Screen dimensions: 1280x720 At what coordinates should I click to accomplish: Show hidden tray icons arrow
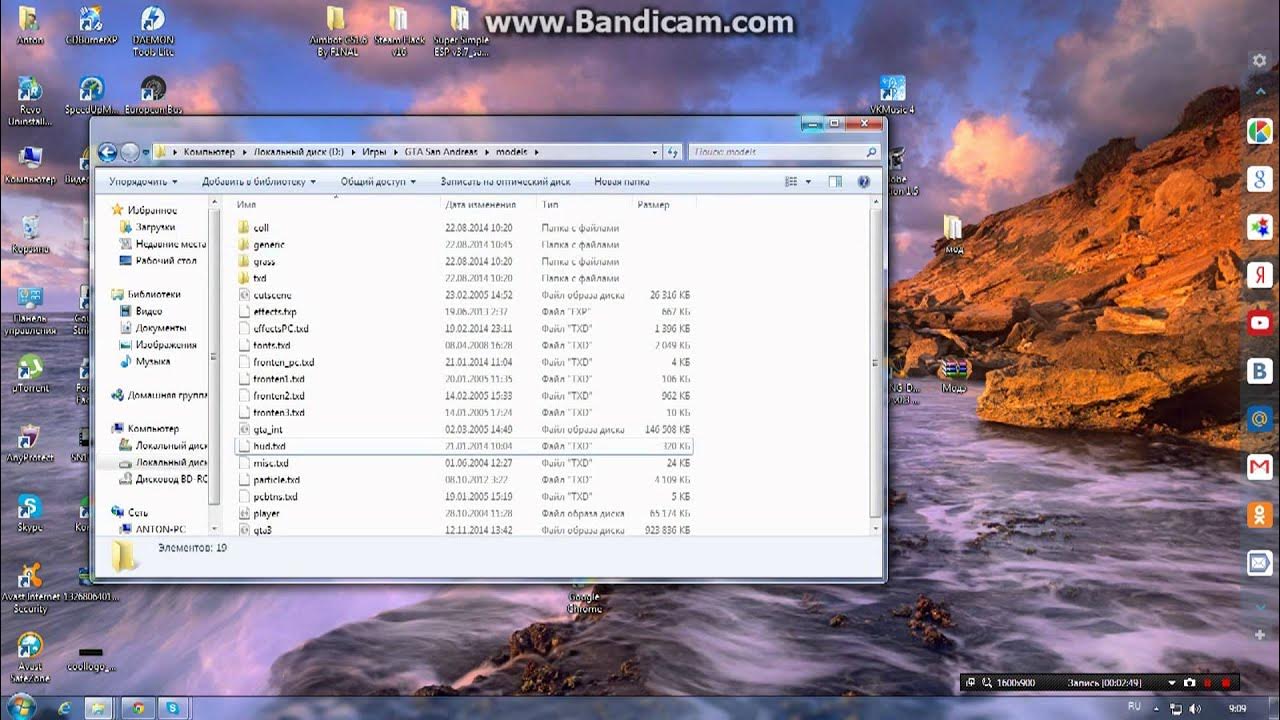[1157, 708]
